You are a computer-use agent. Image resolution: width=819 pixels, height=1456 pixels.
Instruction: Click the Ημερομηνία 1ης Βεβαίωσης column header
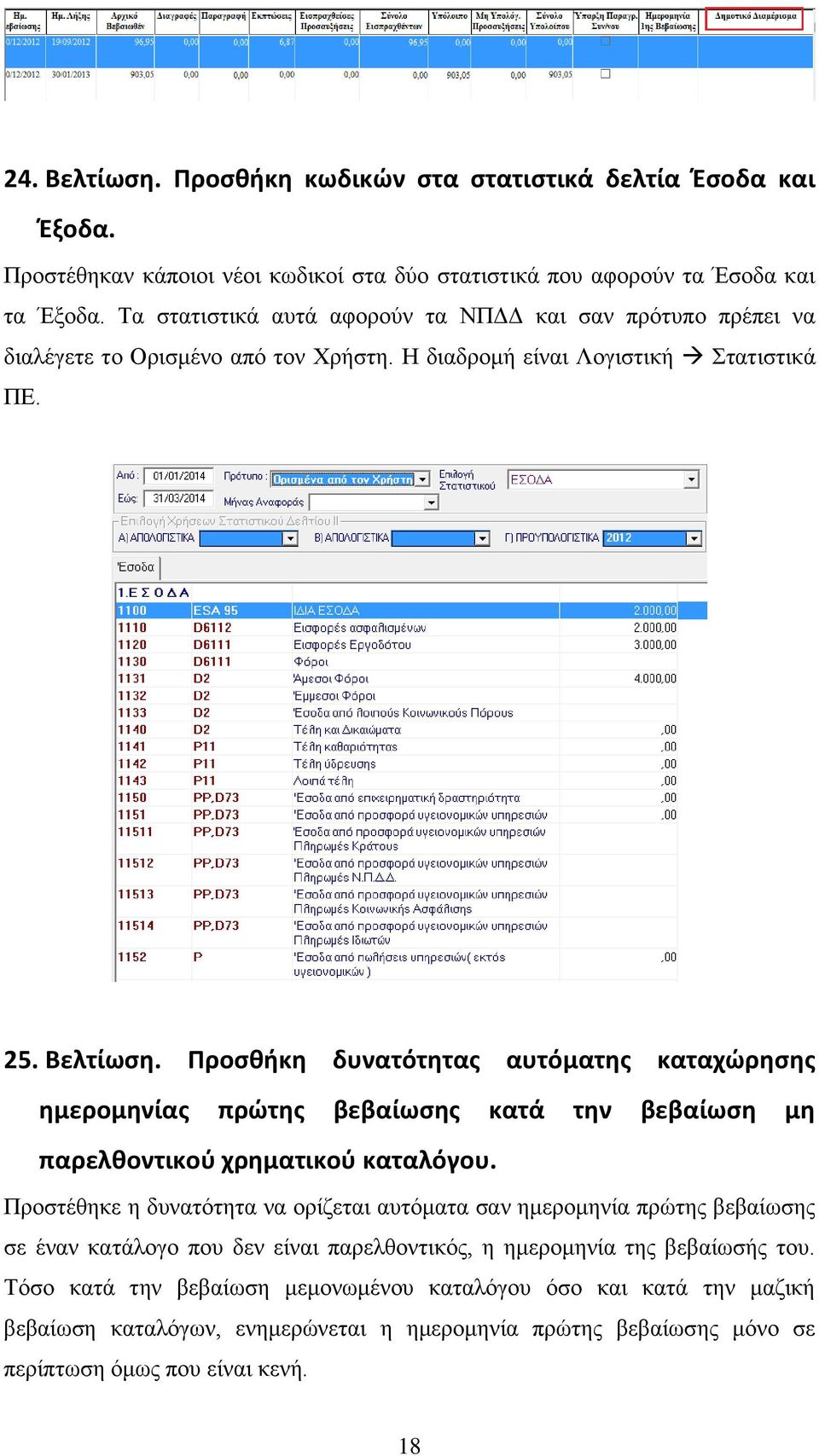tap(668, 21)
